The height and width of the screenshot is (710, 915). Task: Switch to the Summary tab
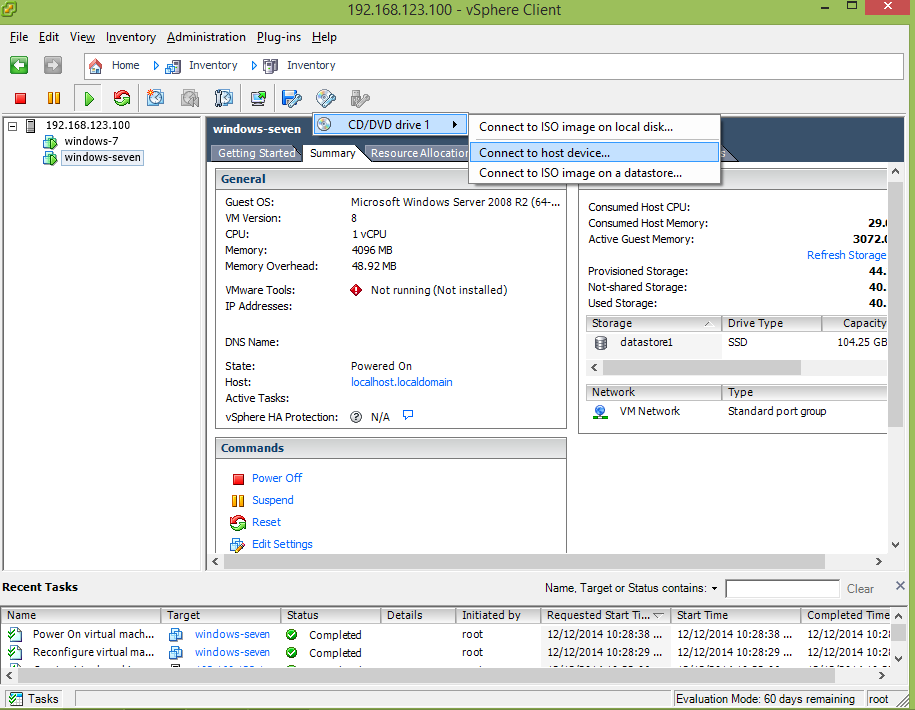[333, 153]
